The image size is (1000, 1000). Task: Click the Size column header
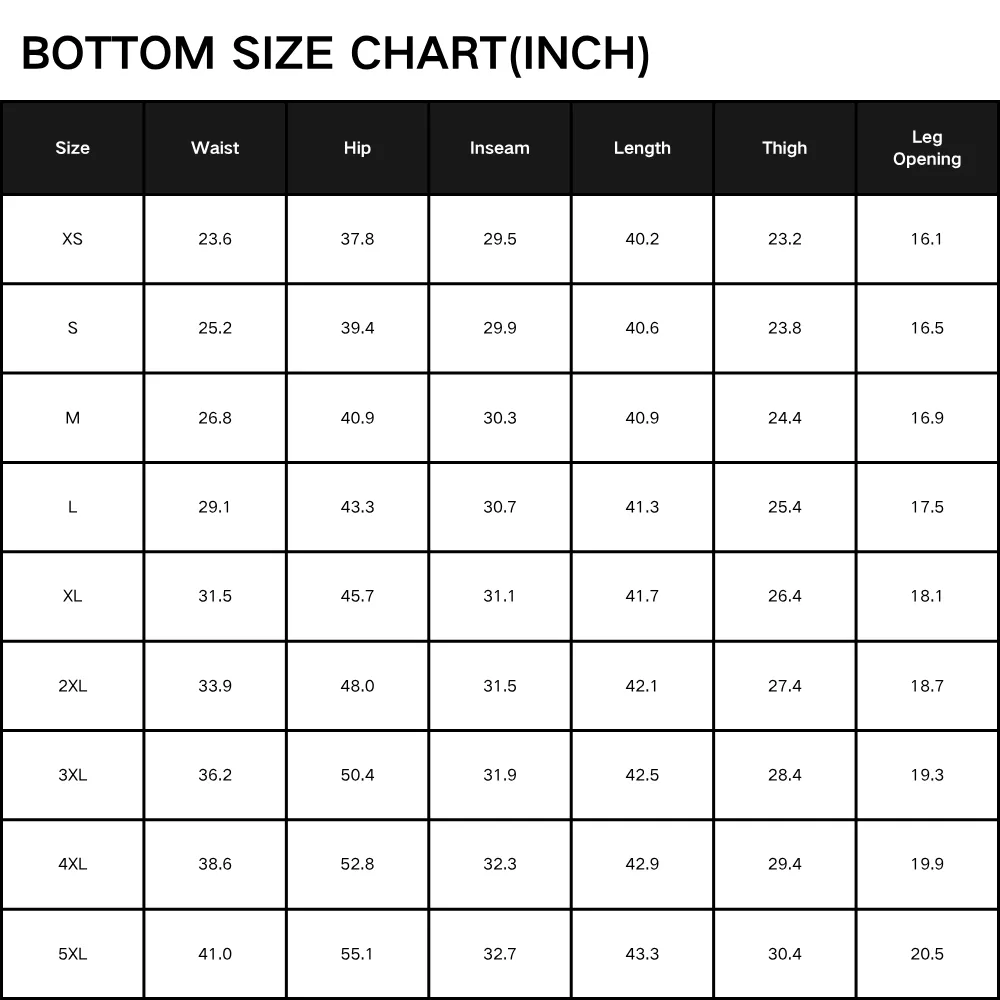72,148
